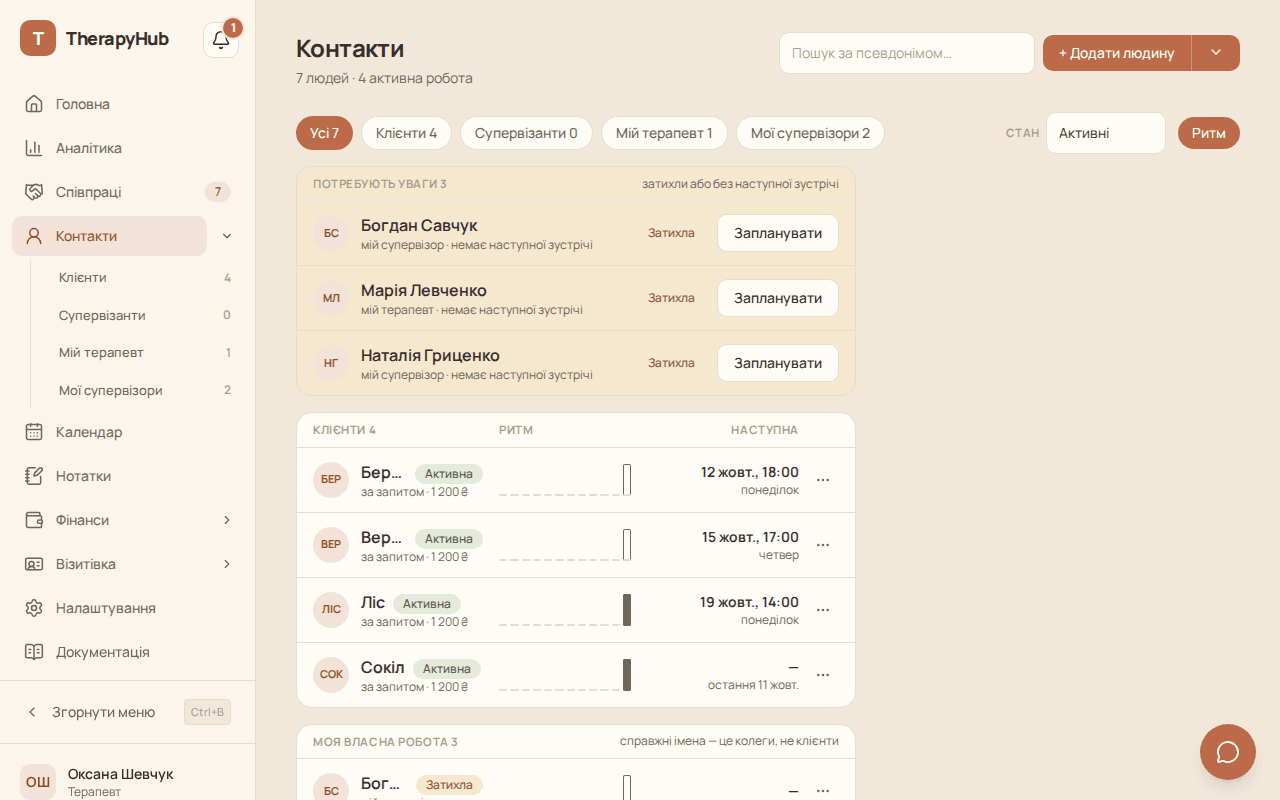Click the ЛІС avatar in clients list

coord(331,610)
